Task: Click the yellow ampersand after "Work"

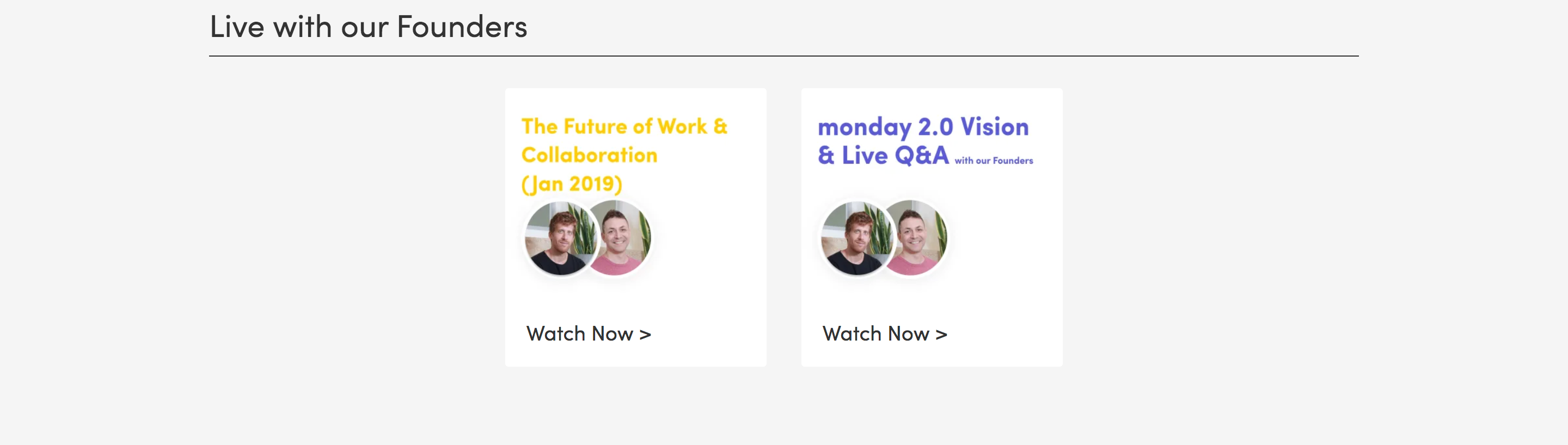Action: tap(720, 126)
